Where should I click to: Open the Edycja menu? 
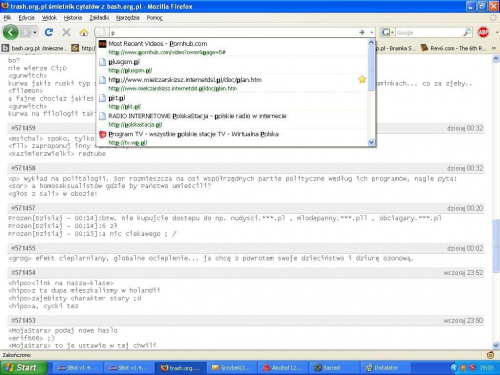click(27, 18)
